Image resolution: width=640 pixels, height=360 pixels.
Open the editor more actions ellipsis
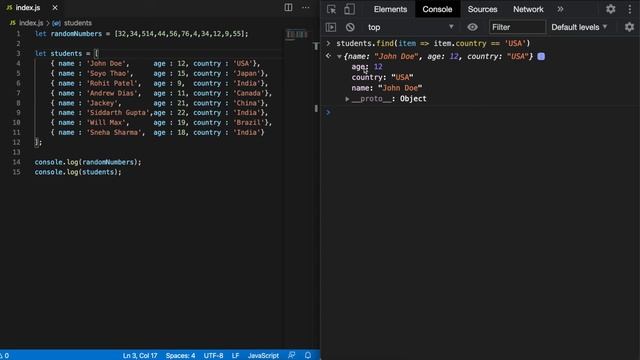[305, 7]
